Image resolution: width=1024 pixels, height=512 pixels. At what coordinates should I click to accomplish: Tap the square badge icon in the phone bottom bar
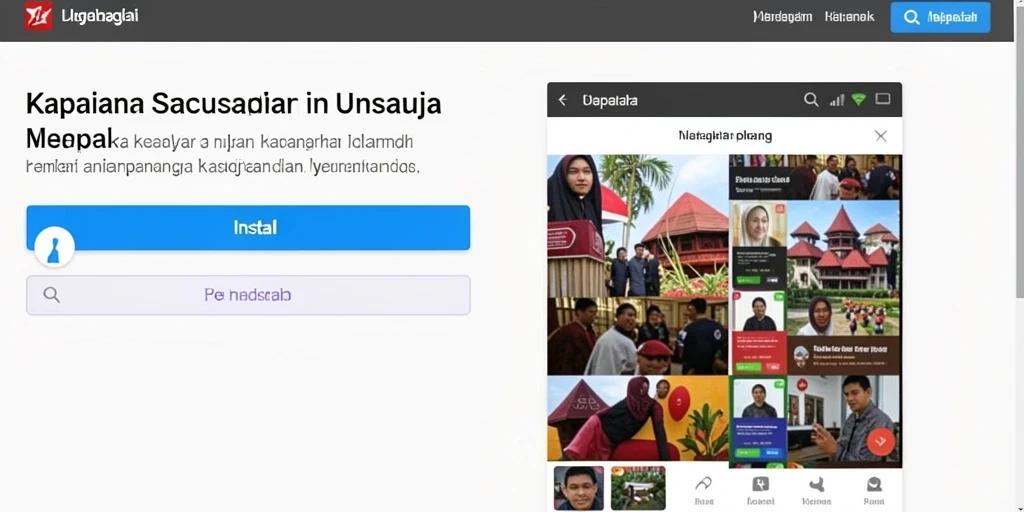click(761, 484)
